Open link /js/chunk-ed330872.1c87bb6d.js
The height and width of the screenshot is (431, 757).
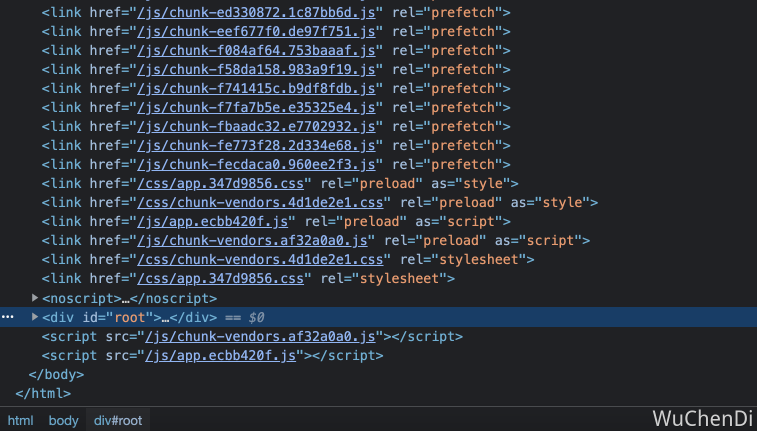pyautogui.click(x=256, y=13)
